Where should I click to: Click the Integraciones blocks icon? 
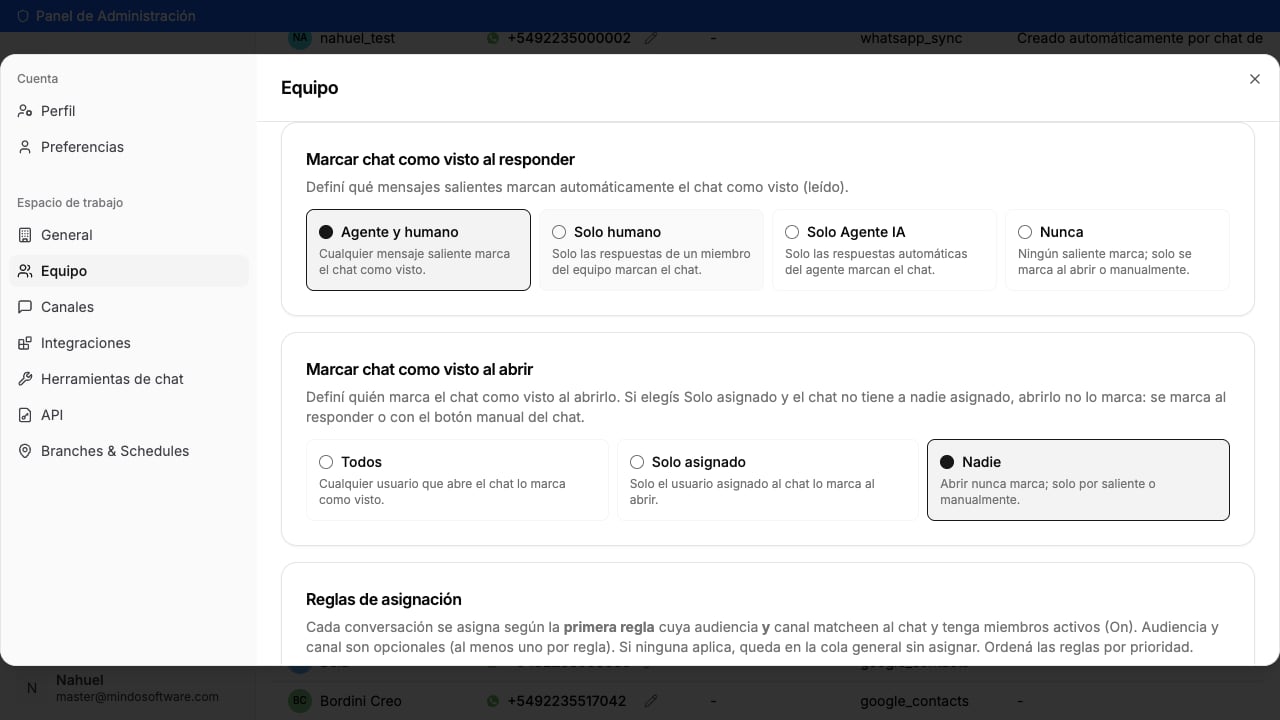point(25,343)
